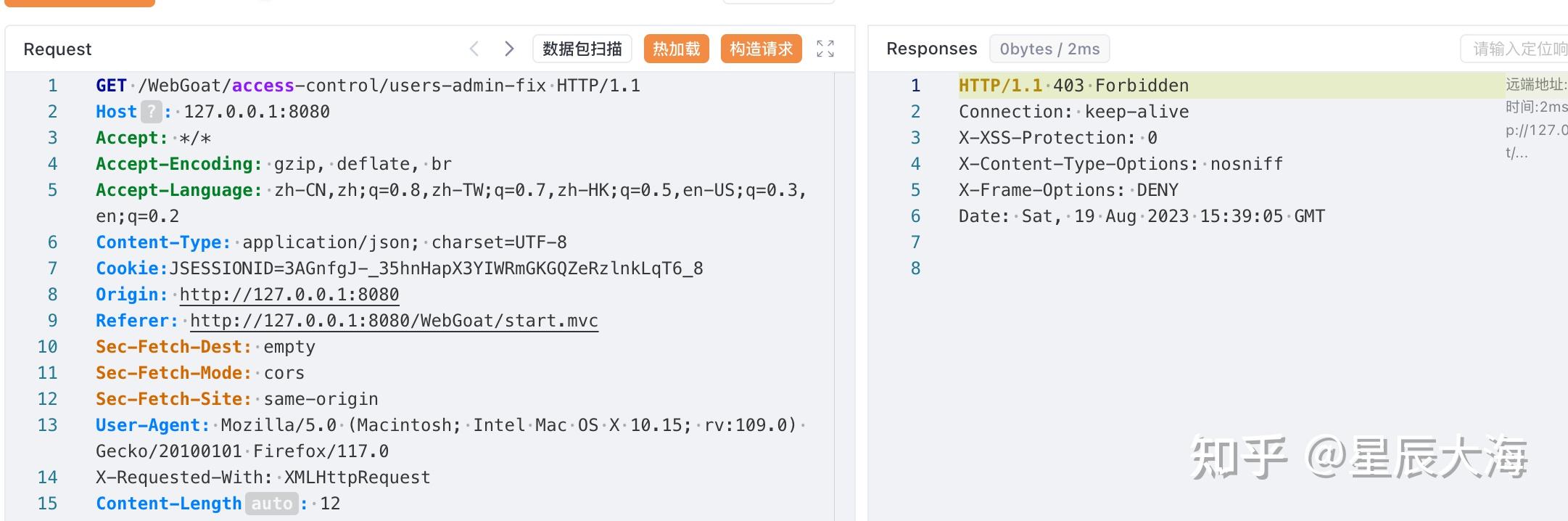
Task: Navigate to previous packet with left arrow
Action: click(474, 48)
